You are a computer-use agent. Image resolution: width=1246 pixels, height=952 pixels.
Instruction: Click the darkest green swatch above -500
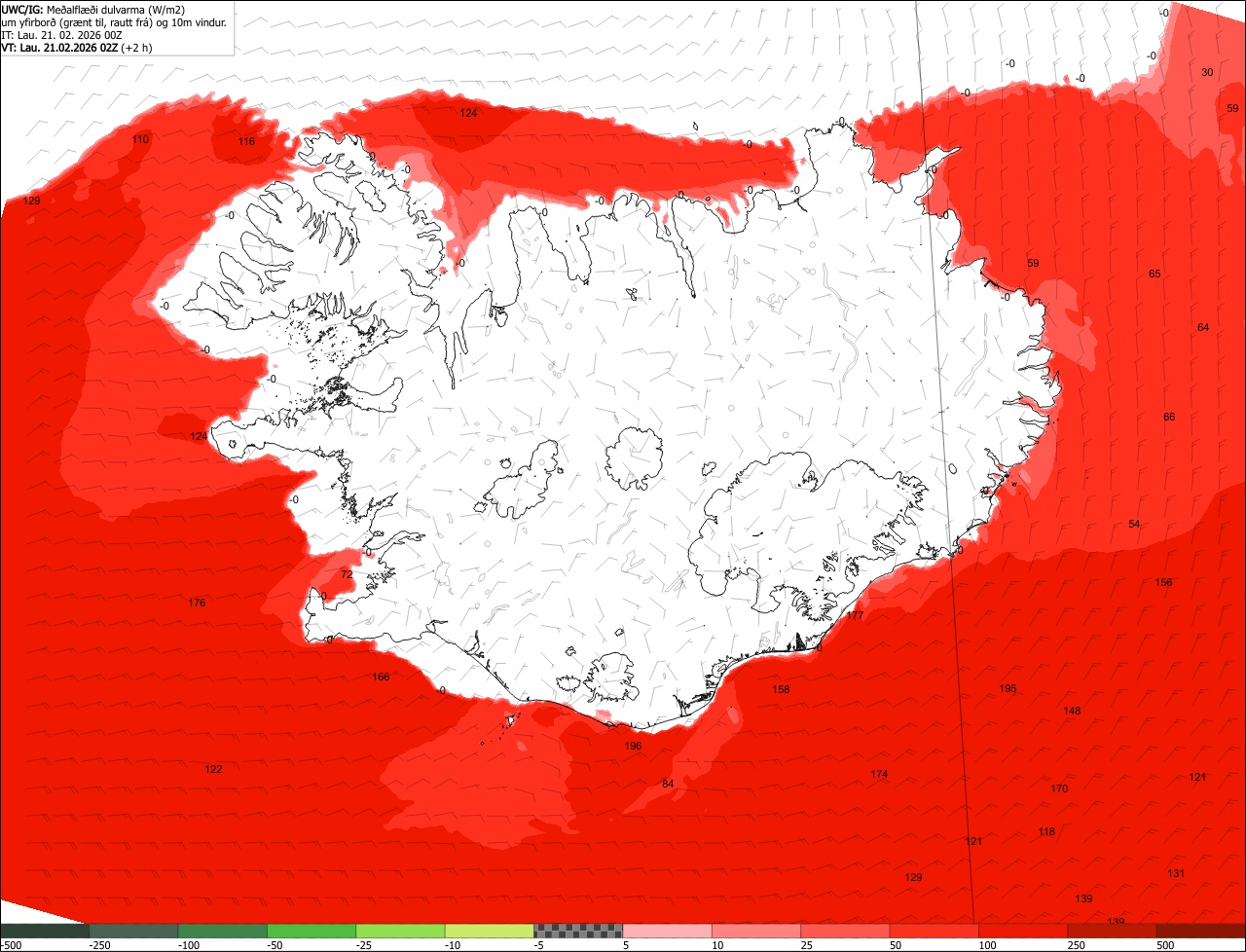click(44, 931)
